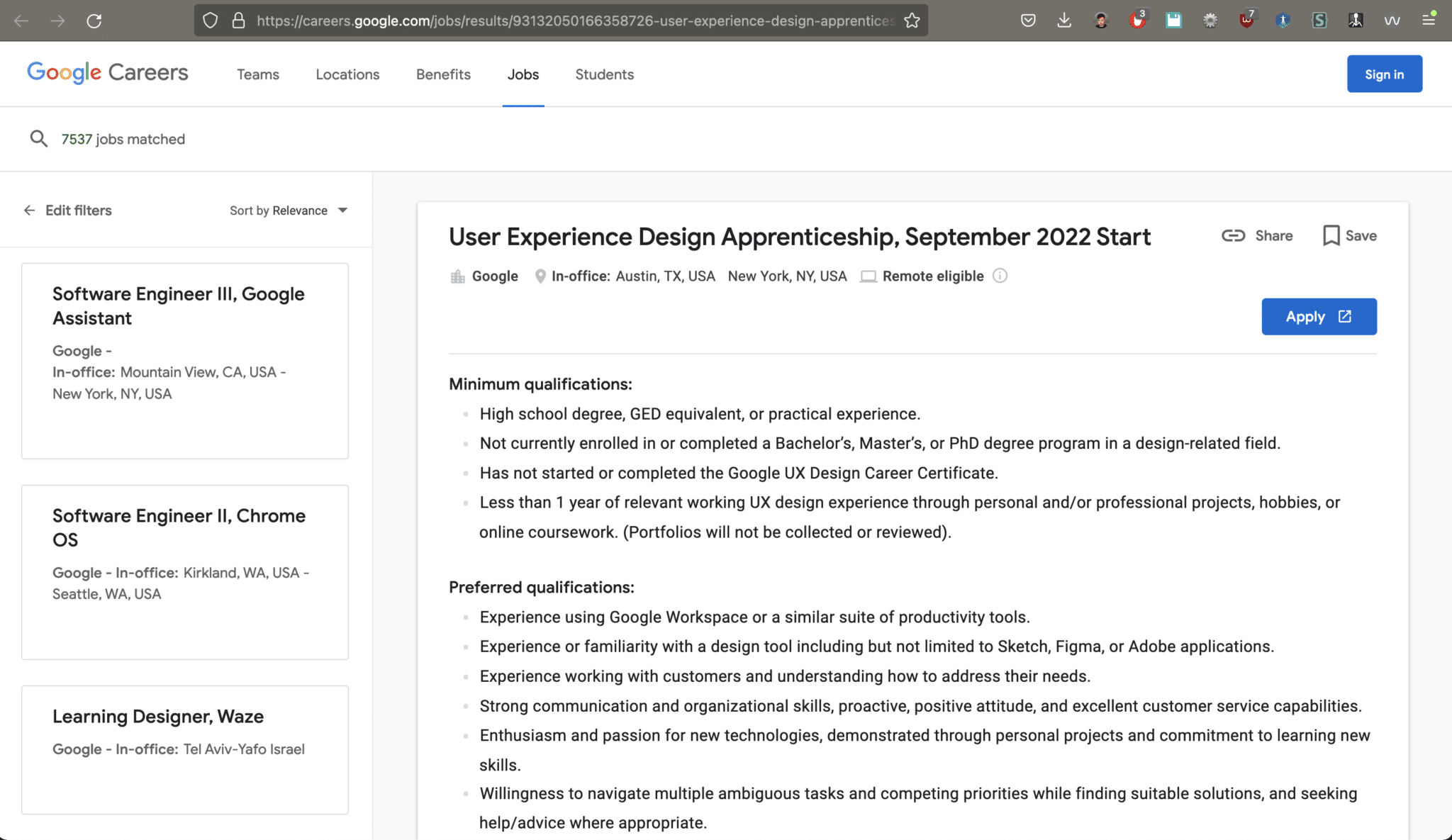Image resolution: width=1452 pixels, height=840 pixels.
Task: Reload the current page
Action: click(x=94, y=20)
